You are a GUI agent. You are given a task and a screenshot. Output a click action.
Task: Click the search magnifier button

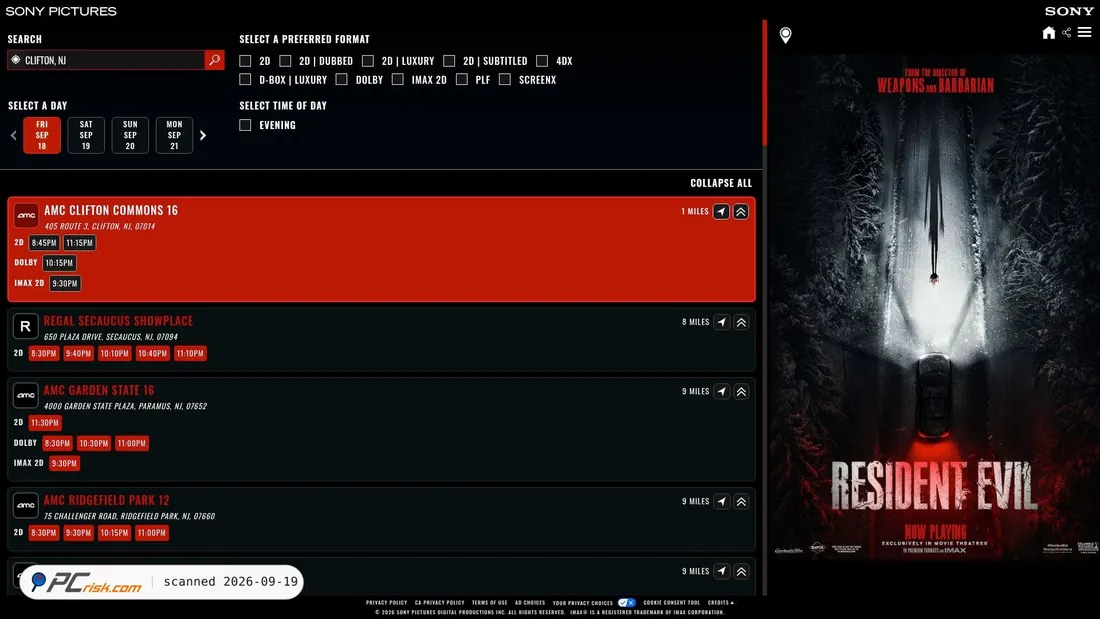click(214, 60)
